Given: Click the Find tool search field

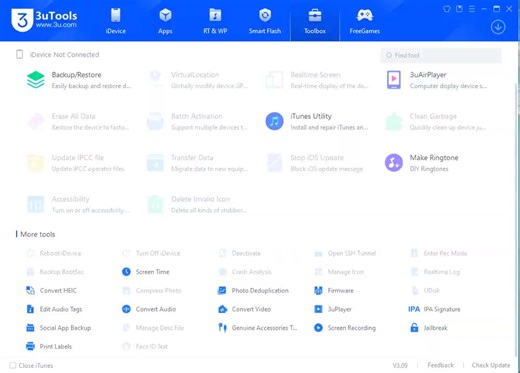Looking at the screenshot, I should coord(441,55).
